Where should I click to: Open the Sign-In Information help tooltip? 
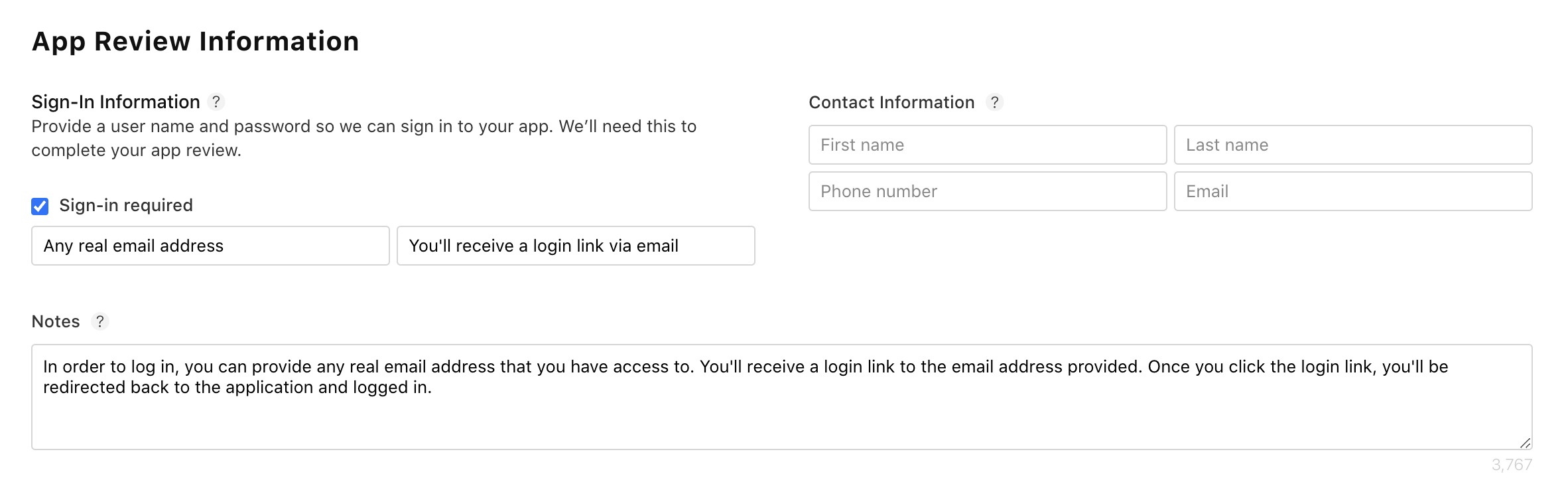click(x=218, y=102)
